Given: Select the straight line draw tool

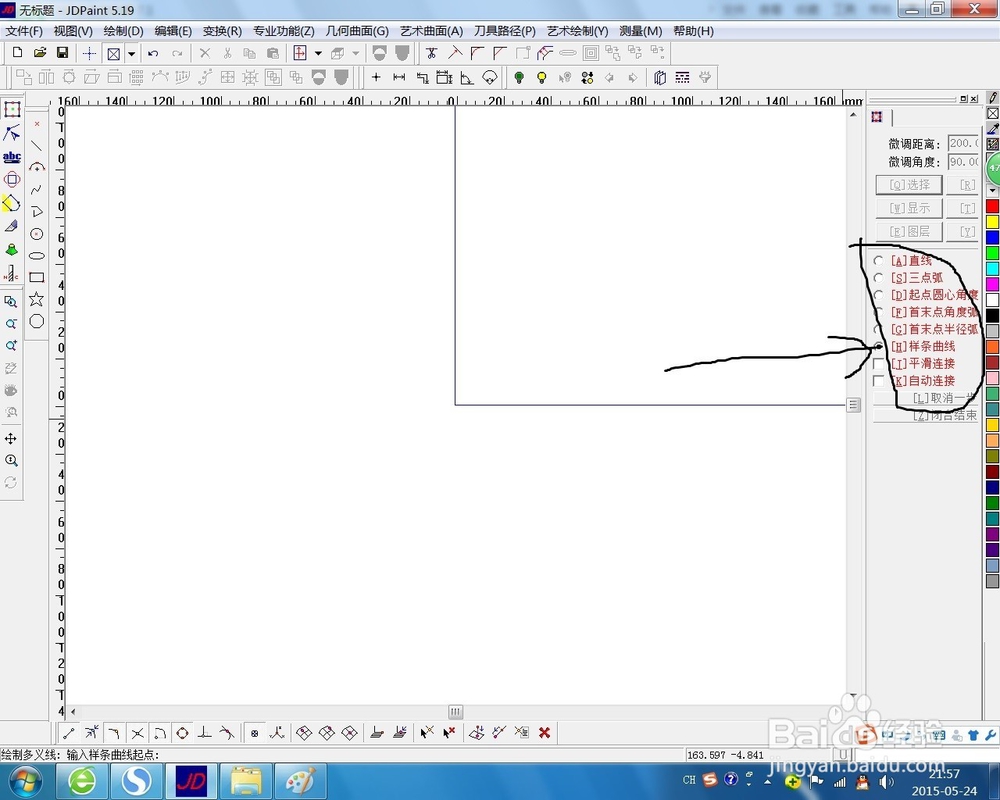Looking at the screenshot, I should tap(36, 145).
